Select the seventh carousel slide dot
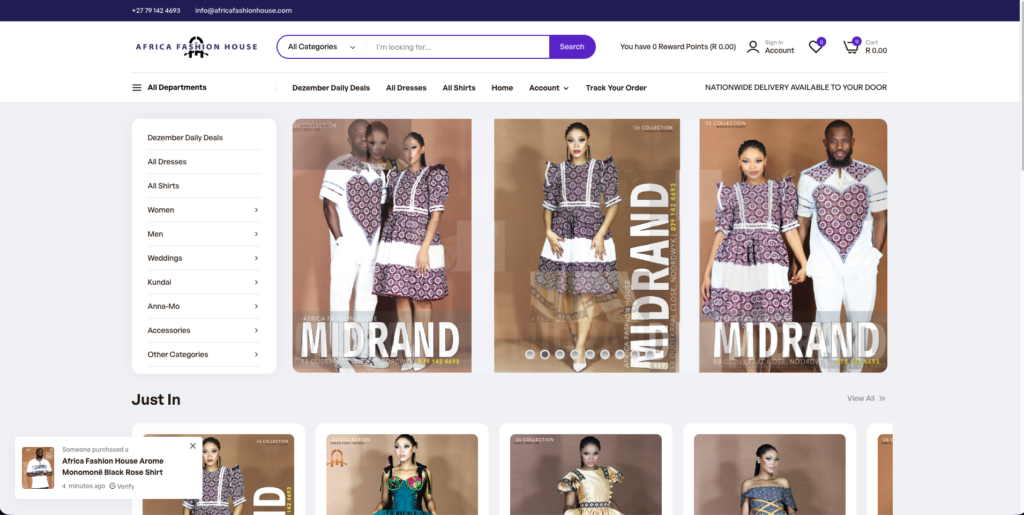Viewport: 1024px width, 515px height. (x=620, y=354)
